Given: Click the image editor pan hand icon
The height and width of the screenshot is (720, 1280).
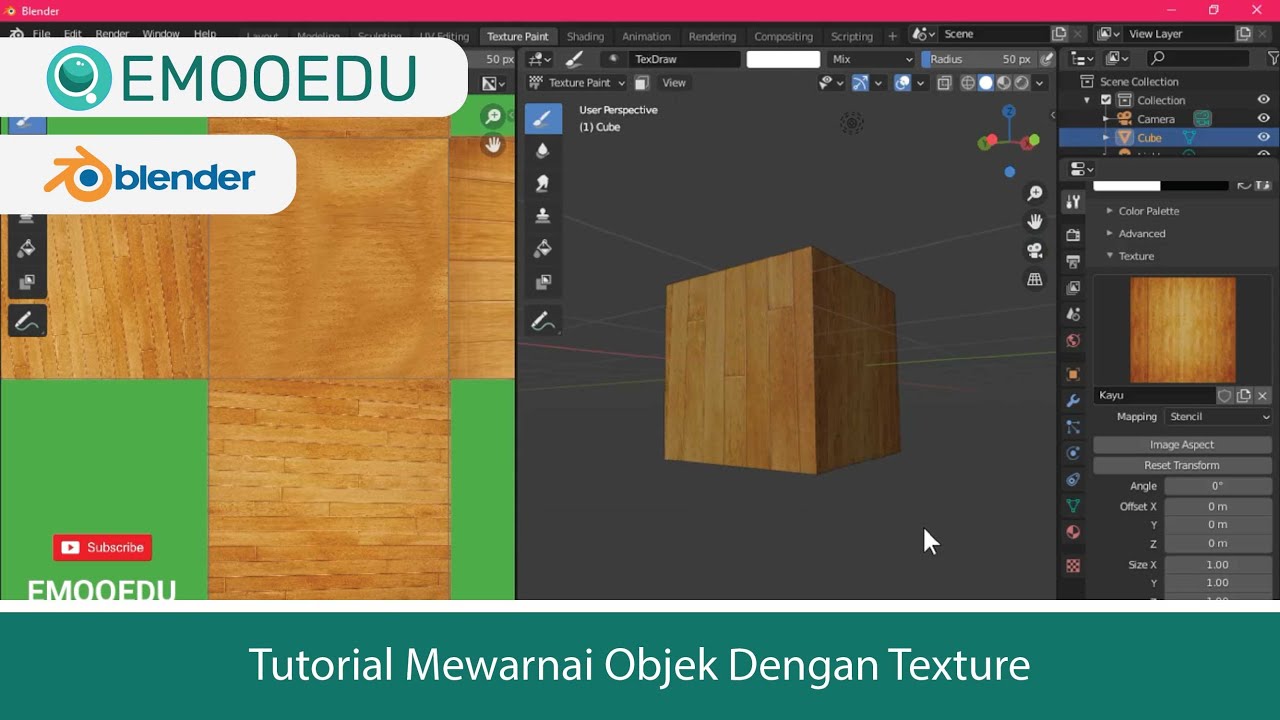Looking at the screenshot, I should pyautogui.click(x=492, y=145).
